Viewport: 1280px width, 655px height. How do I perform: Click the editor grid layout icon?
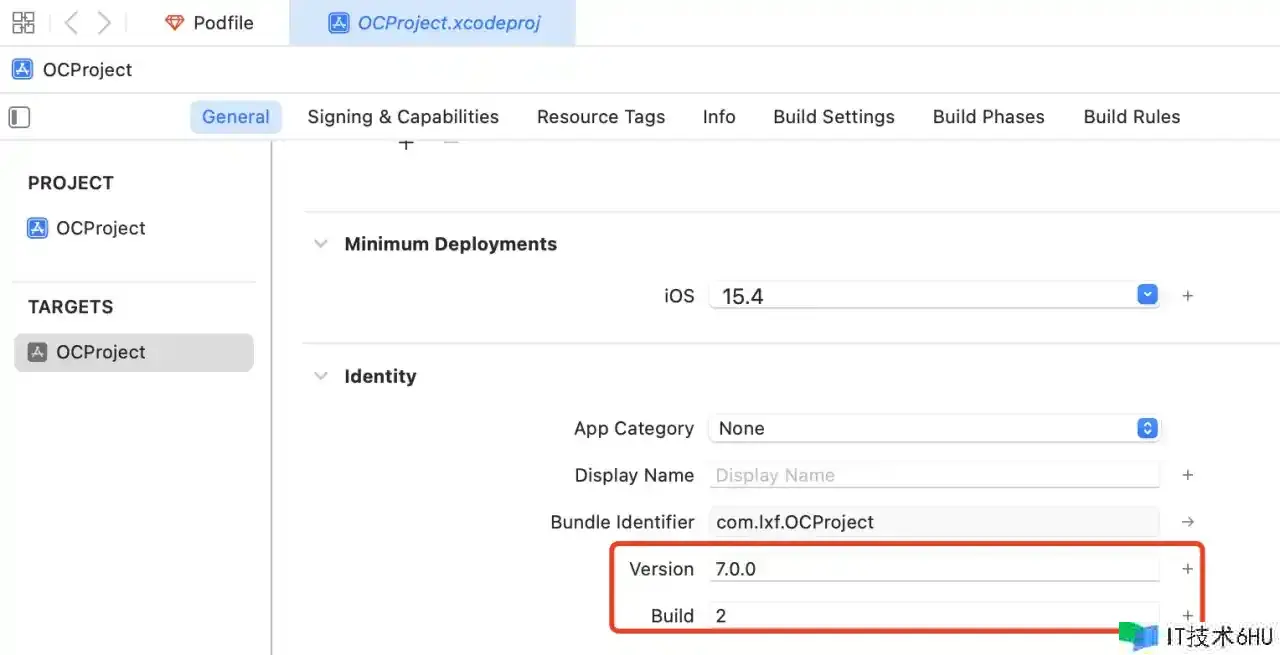click(x=23, y=23)
